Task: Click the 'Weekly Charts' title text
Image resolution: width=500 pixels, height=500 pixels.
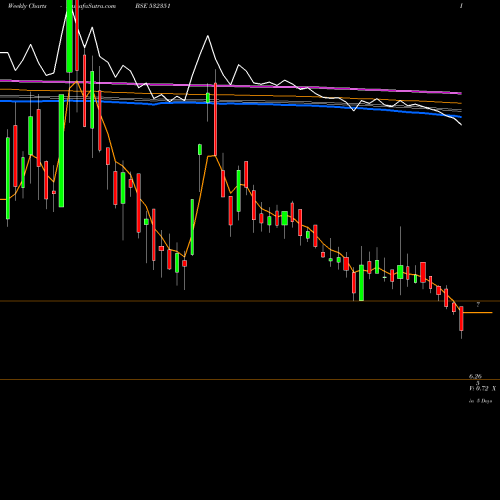Action: [27, 6]
